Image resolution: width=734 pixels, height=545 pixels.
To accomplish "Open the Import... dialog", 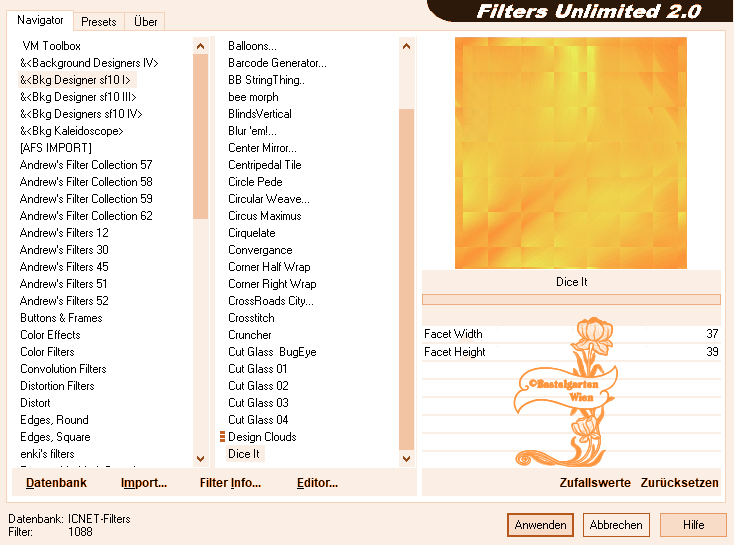I will coord(144,483).
